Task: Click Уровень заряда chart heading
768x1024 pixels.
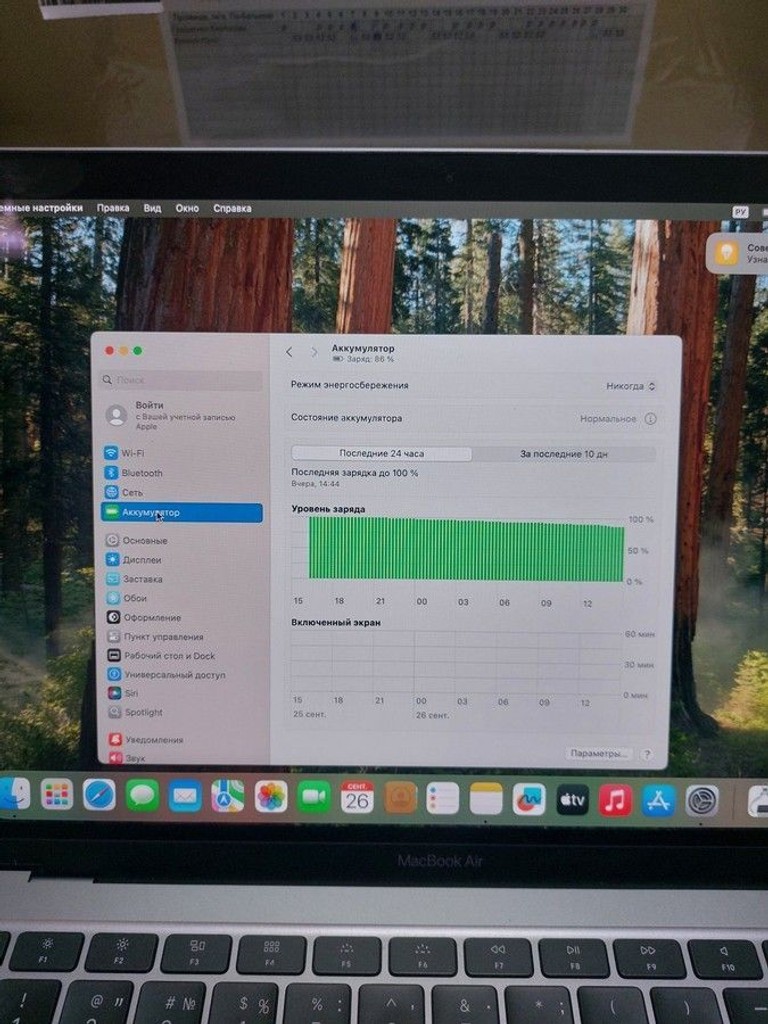Action: pyautogui.click(x=328, y=509)
